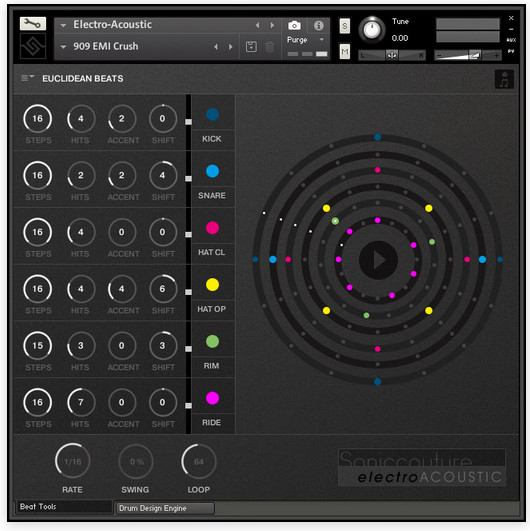
Task: Click the KICK track level fader handle
Action: click(188, 122)
